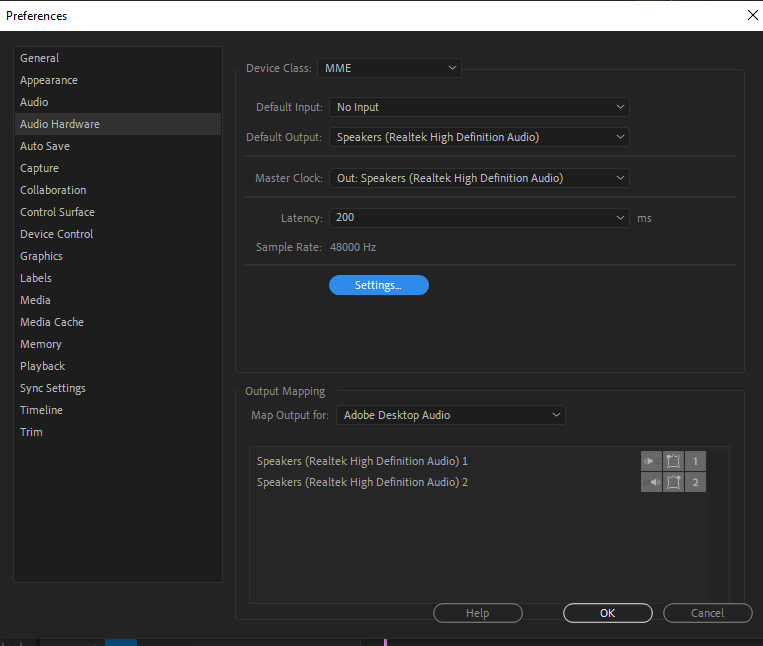Viewport: 763px width, 646px height.
Task: Select the Trim category
Action: click(118, 432)
